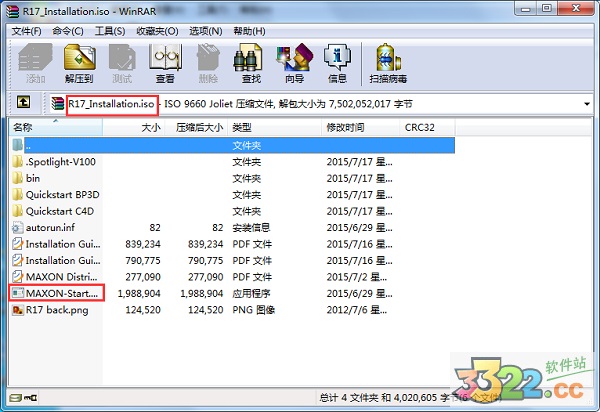The image size is (600, 412).
Task: Select the bin folder icon
Action: [17, 178]
